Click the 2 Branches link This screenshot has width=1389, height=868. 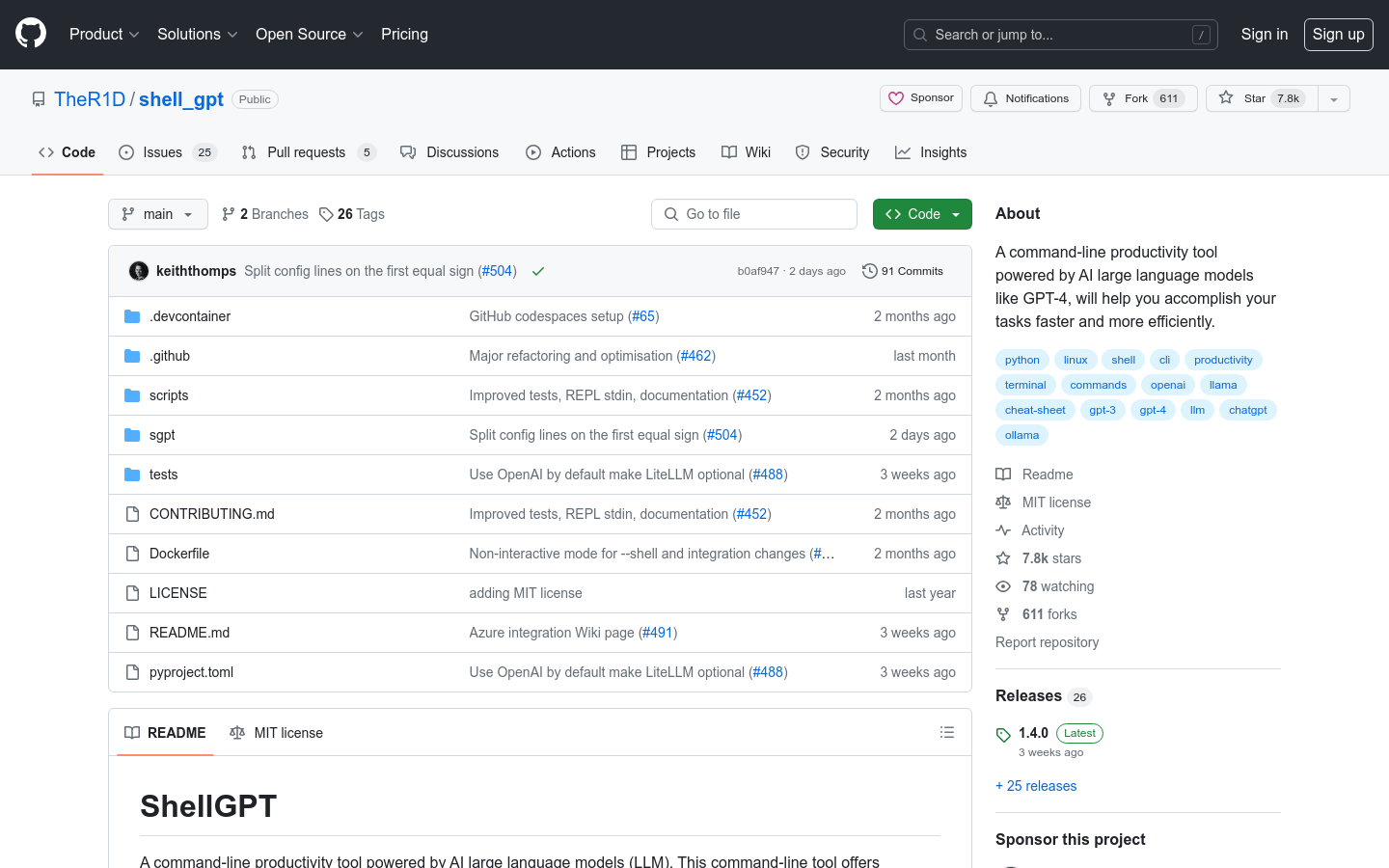pos(265,214)
